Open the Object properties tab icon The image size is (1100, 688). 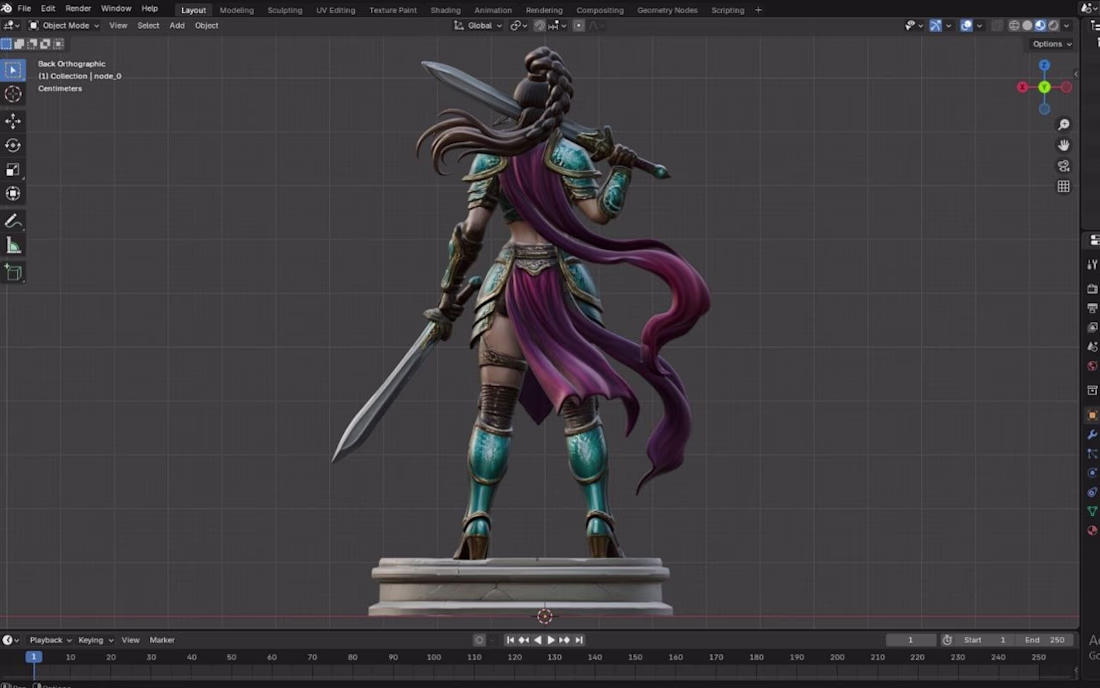(1092, 415)
